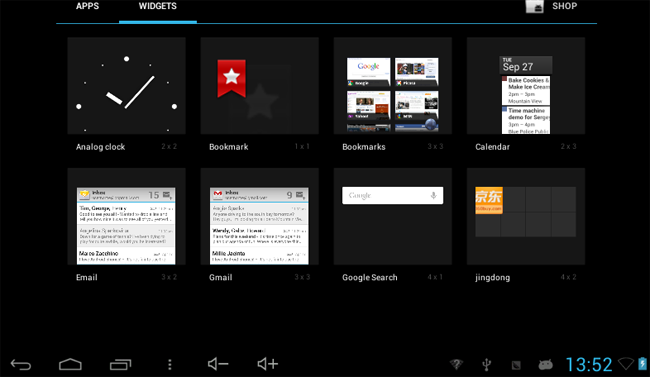Click the Bookmark label text
This screenshot has width=650, height=377.
pyautogui.click(x=228, y=147)
